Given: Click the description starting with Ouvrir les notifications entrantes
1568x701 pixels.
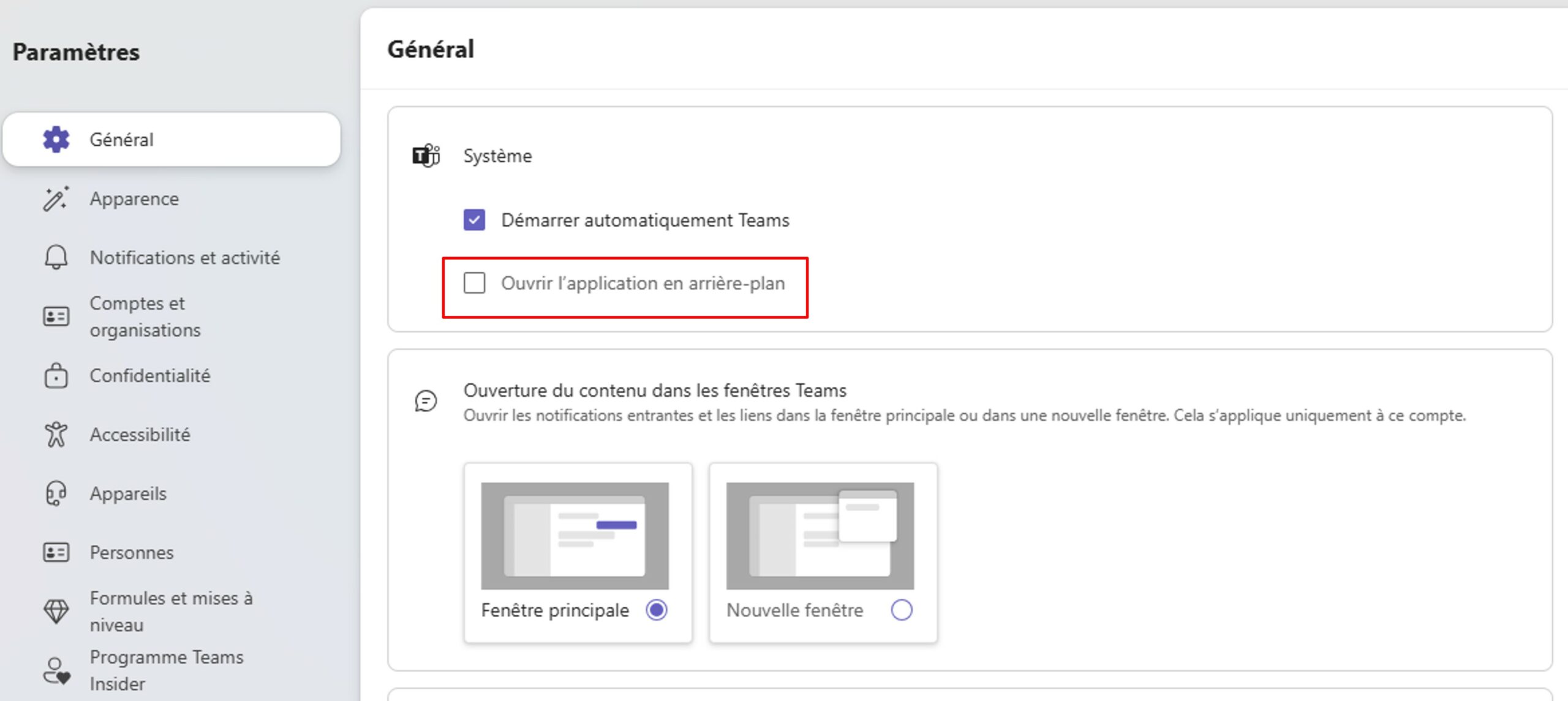Looking at the screenshot, I should tap(965, 416).
